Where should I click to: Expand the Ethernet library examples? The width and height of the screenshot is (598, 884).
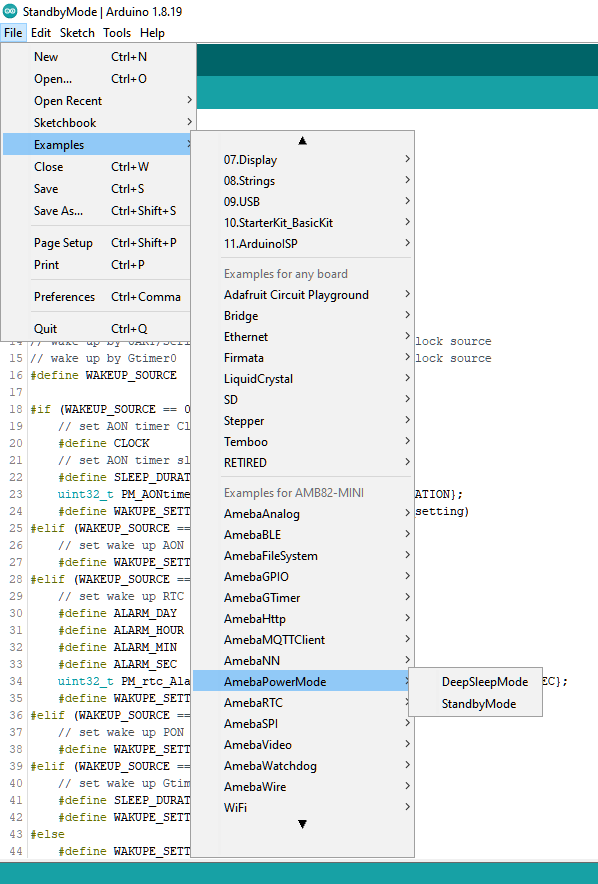[303, 337]
